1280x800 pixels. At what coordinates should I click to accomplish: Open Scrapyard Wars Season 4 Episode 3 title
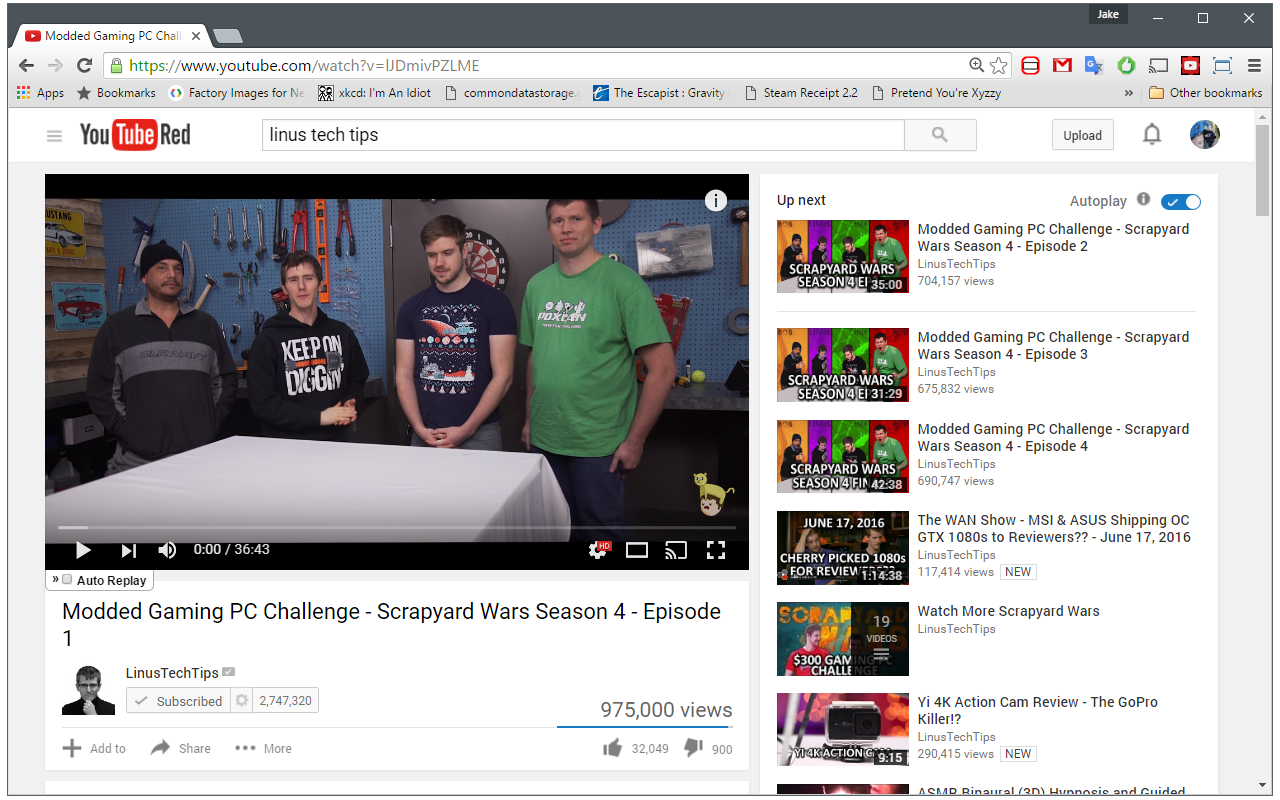1053,345
